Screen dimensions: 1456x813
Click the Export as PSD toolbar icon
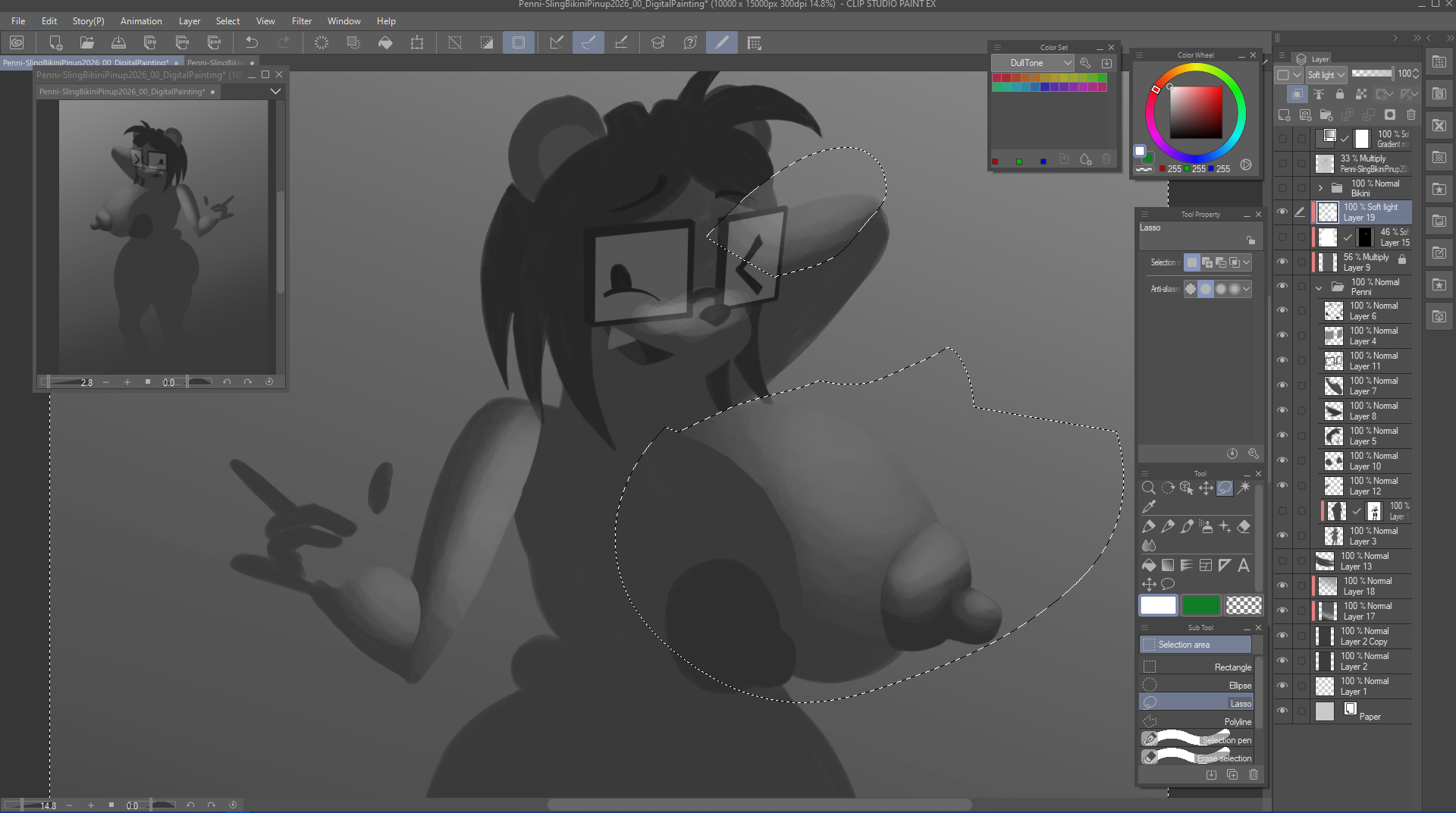215,43
